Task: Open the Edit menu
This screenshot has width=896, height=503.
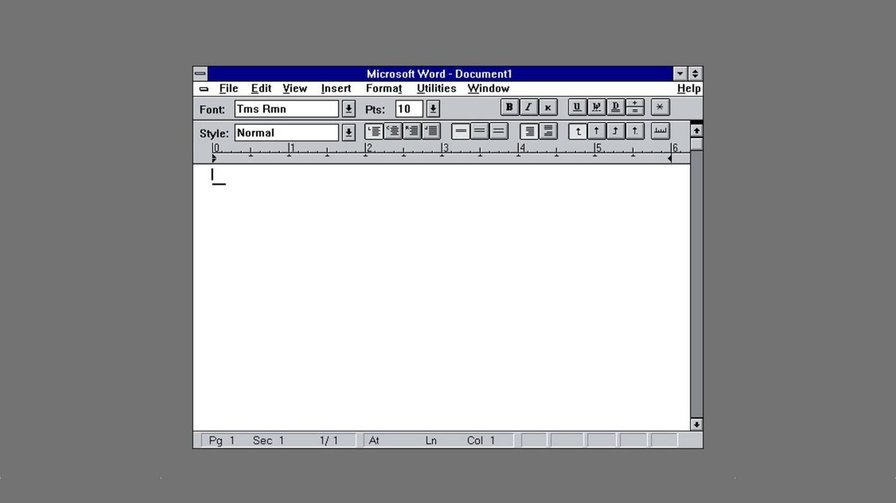Action: [261, 89]
